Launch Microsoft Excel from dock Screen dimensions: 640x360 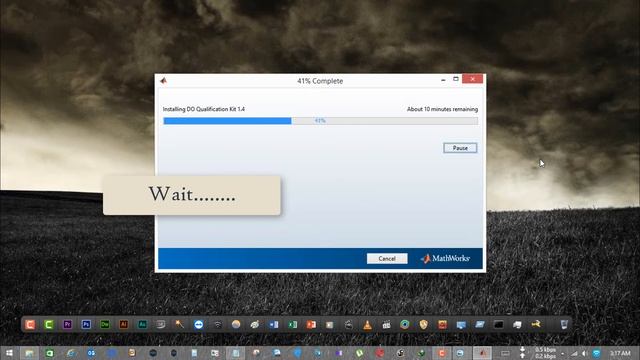[293, 324]
